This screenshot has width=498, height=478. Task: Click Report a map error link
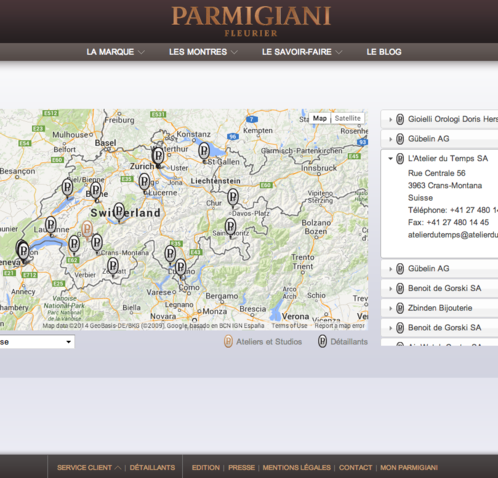coord(340,326)
